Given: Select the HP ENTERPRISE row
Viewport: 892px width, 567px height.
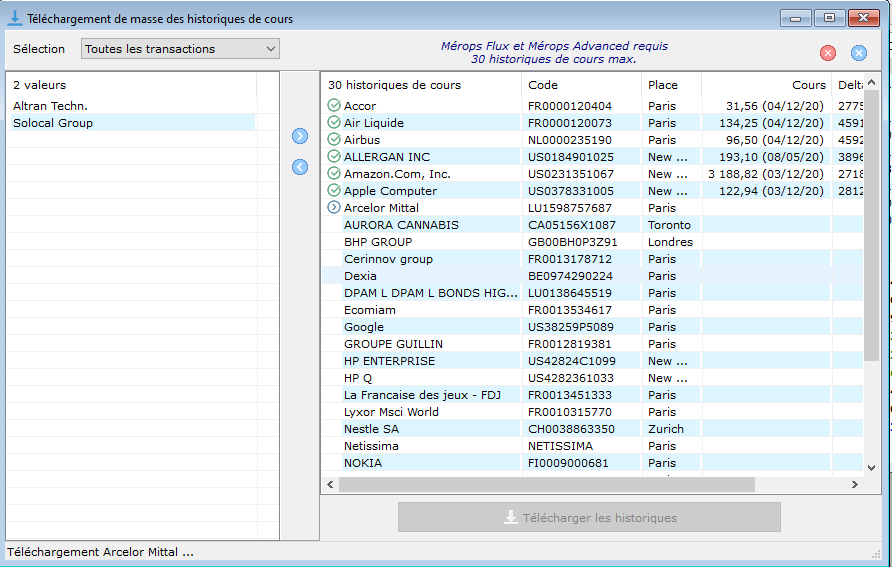Looking at the screenshot, I should coord(593,361).
